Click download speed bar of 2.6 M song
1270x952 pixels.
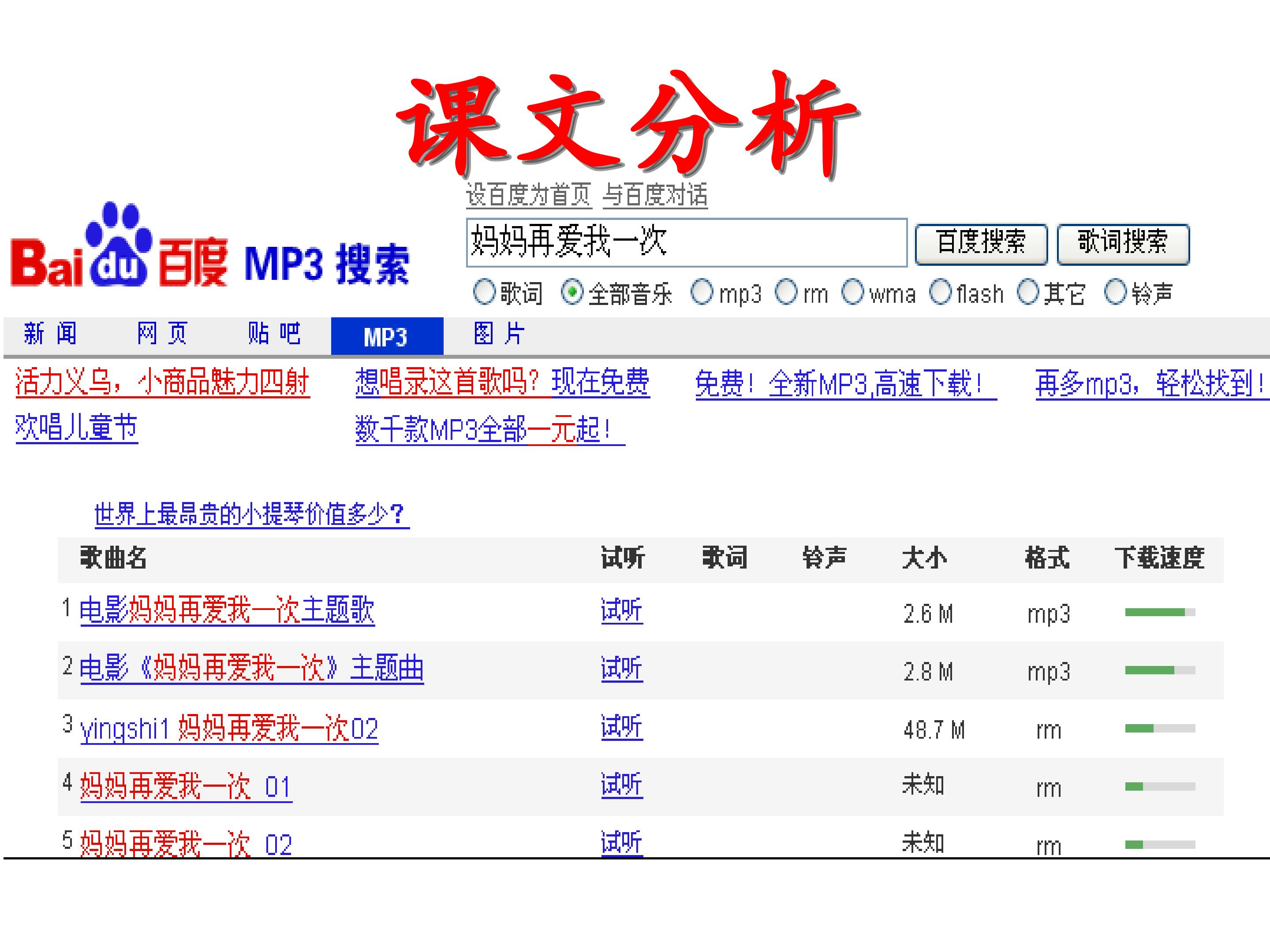click(1160, 612)
